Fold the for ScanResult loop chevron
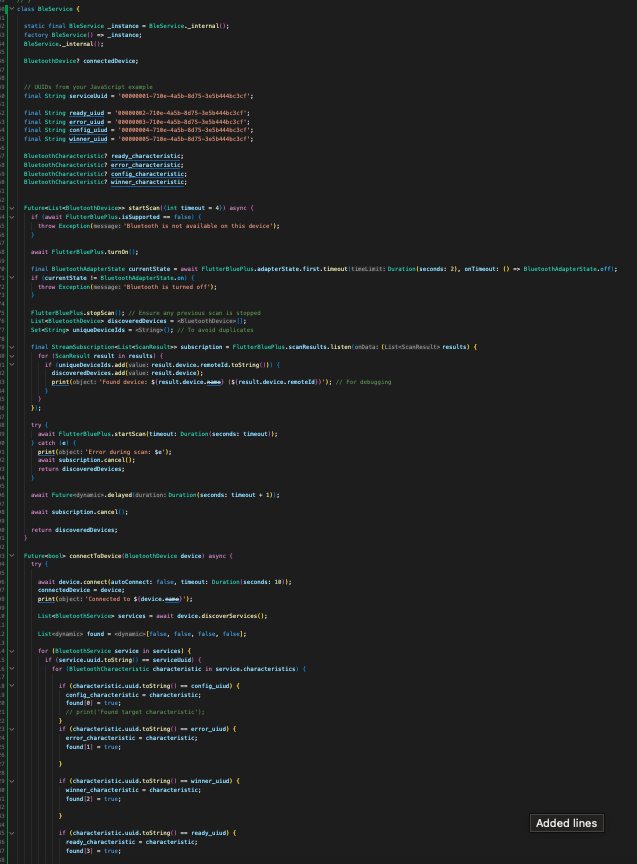The image size is (637, 864). click(x=10, y=355)
